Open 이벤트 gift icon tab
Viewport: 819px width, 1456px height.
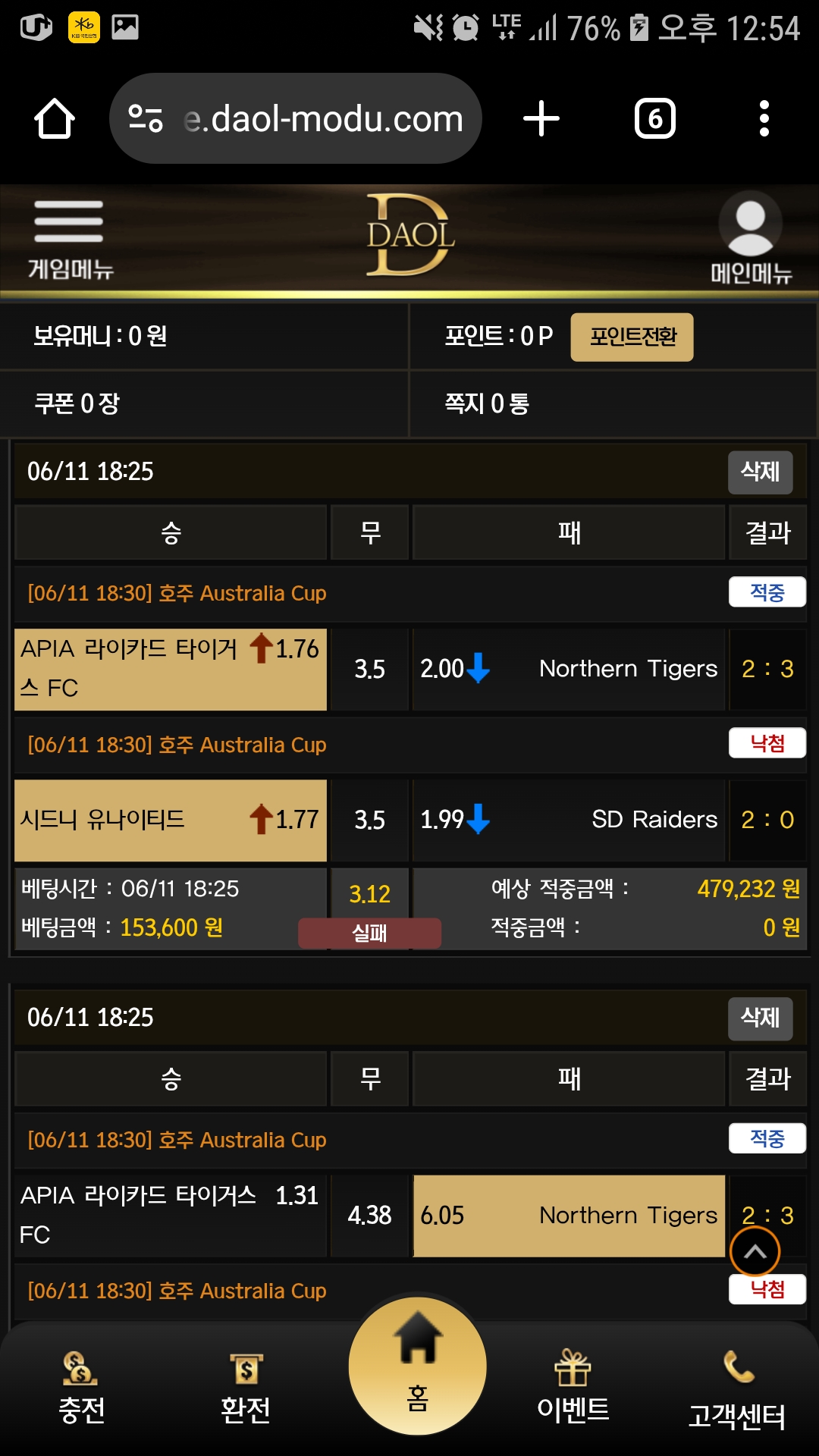coord(573,1386)
